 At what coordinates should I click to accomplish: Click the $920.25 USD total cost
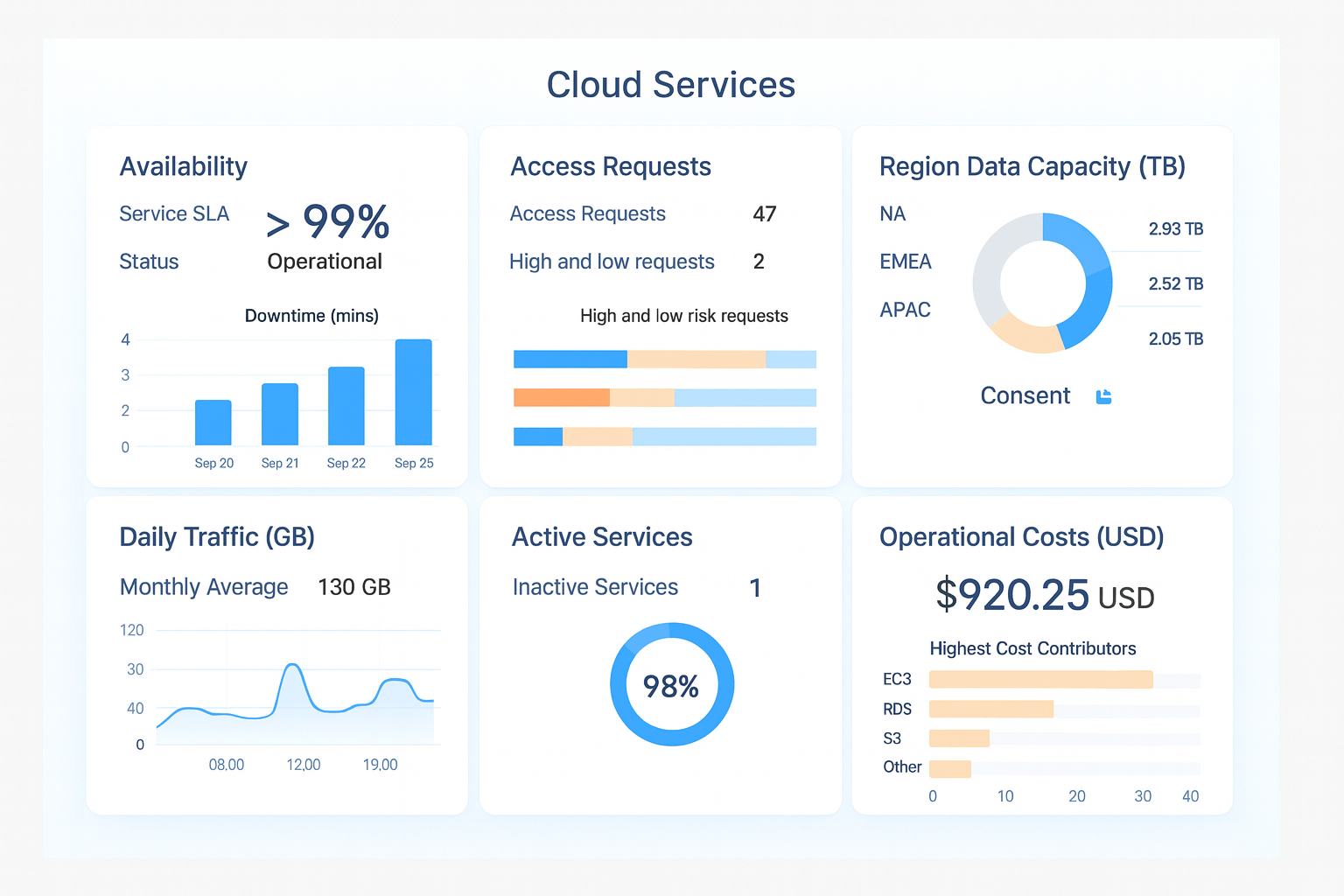[x=1044, y=596]
